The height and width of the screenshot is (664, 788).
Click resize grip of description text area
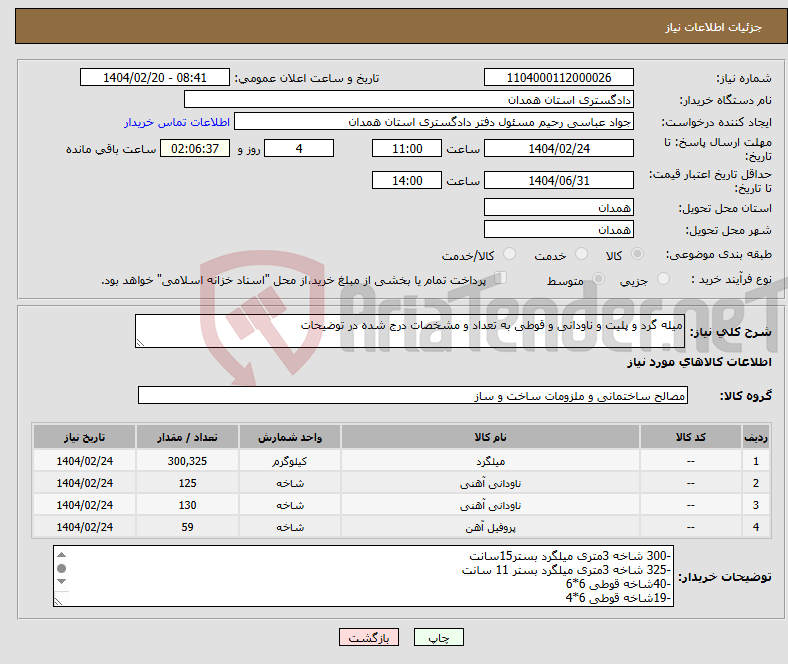coord(140,343)
